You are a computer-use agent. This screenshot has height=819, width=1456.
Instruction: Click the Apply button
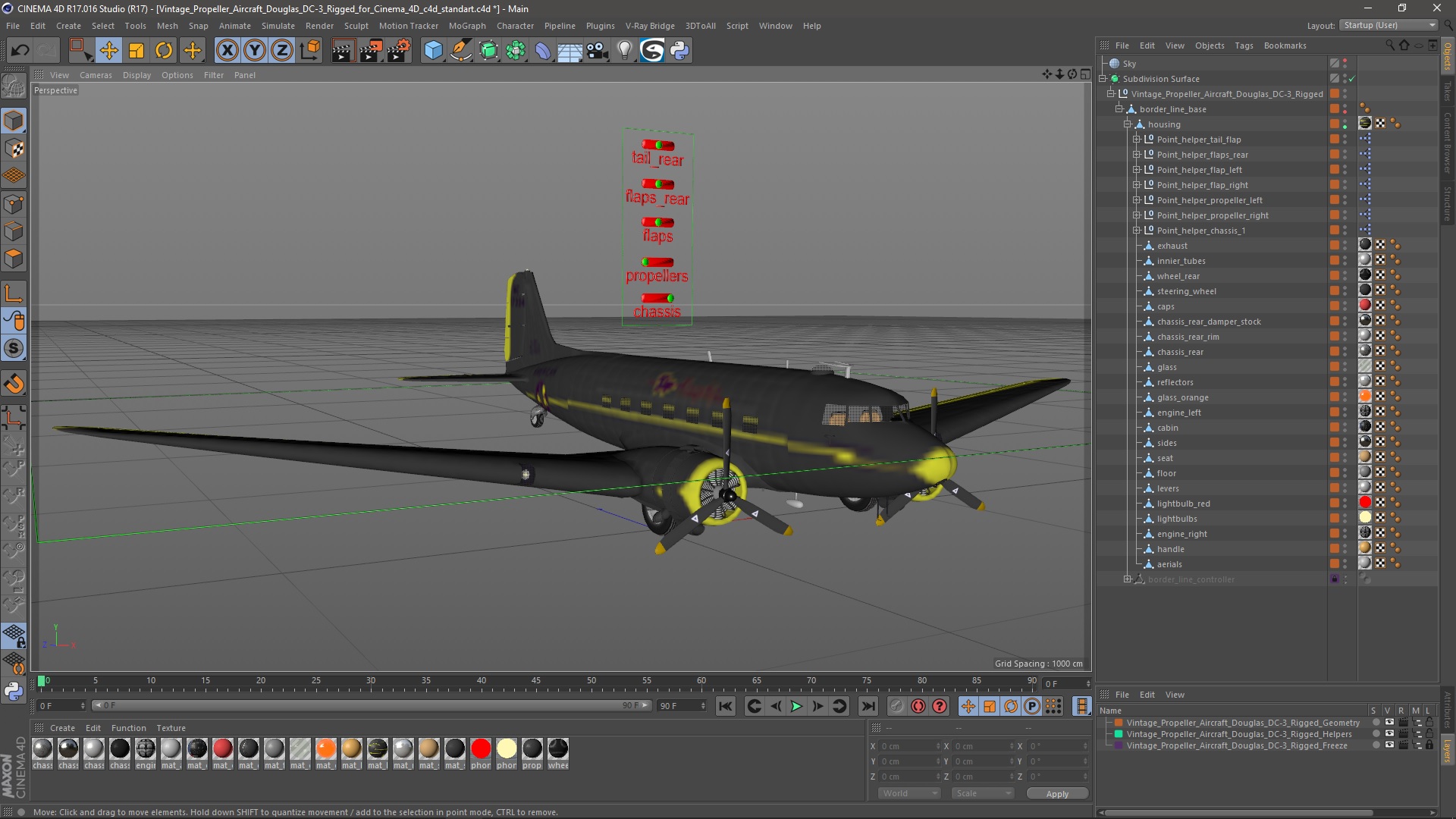[x=1057, y=793]
